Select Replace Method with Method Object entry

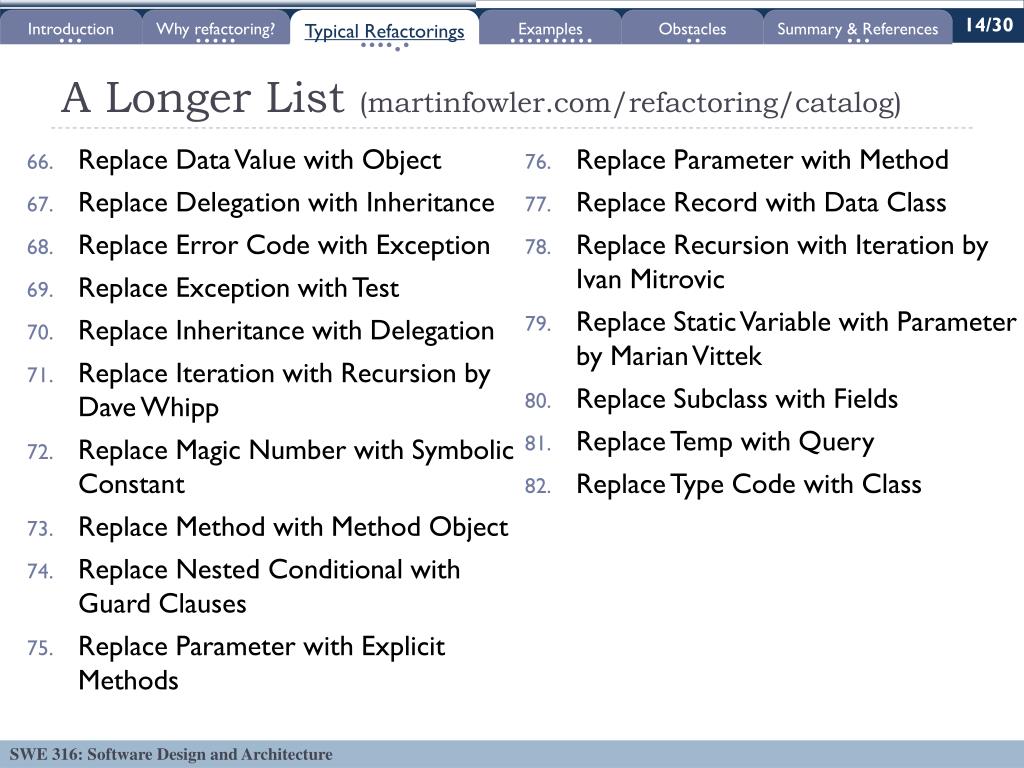point(293,528)
